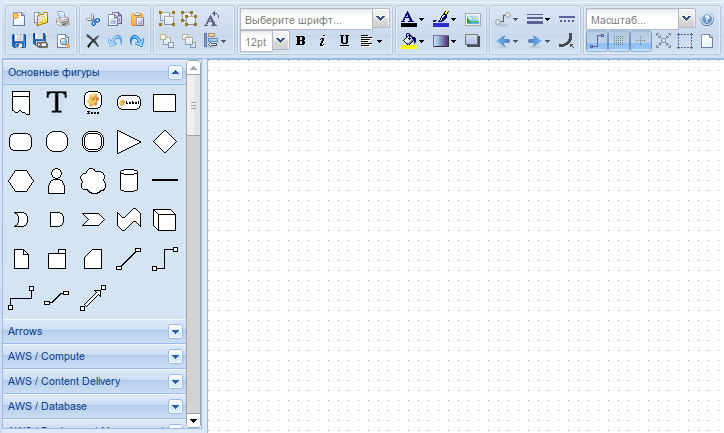Toggle italic text formatting

322,41
